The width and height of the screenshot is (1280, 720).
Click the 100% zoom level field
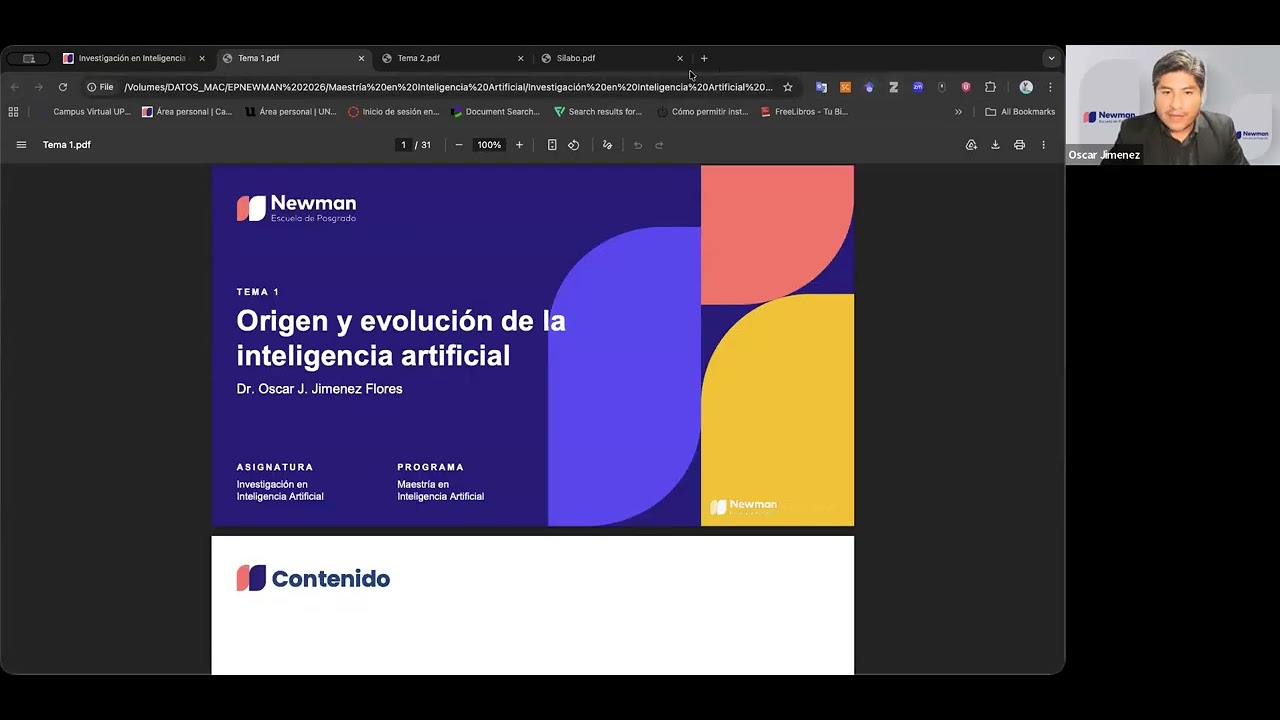(489, 145)
